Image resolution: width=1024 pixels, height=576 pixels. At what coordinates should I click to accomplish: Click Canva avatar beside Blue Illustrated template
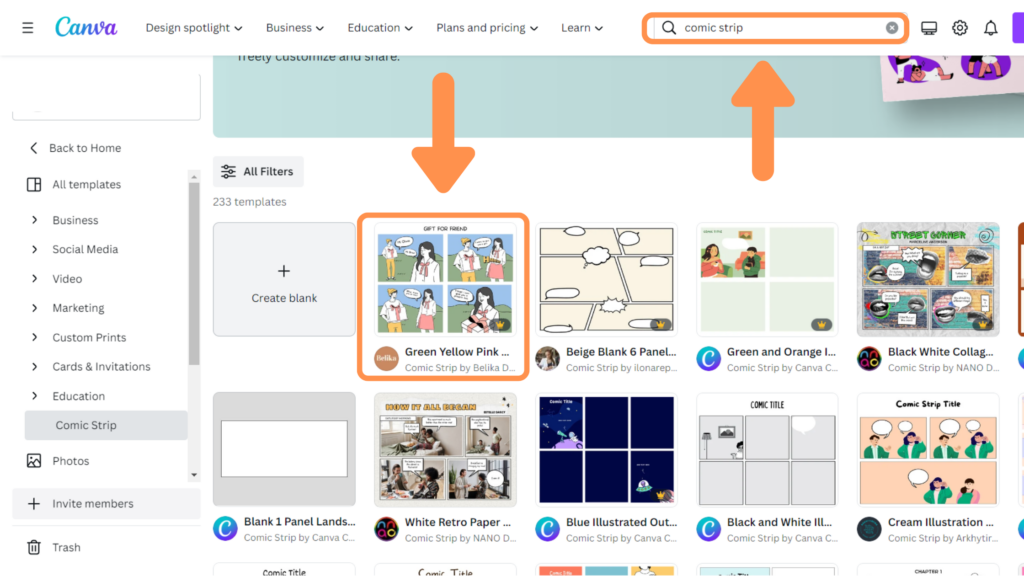coord(547,528)
